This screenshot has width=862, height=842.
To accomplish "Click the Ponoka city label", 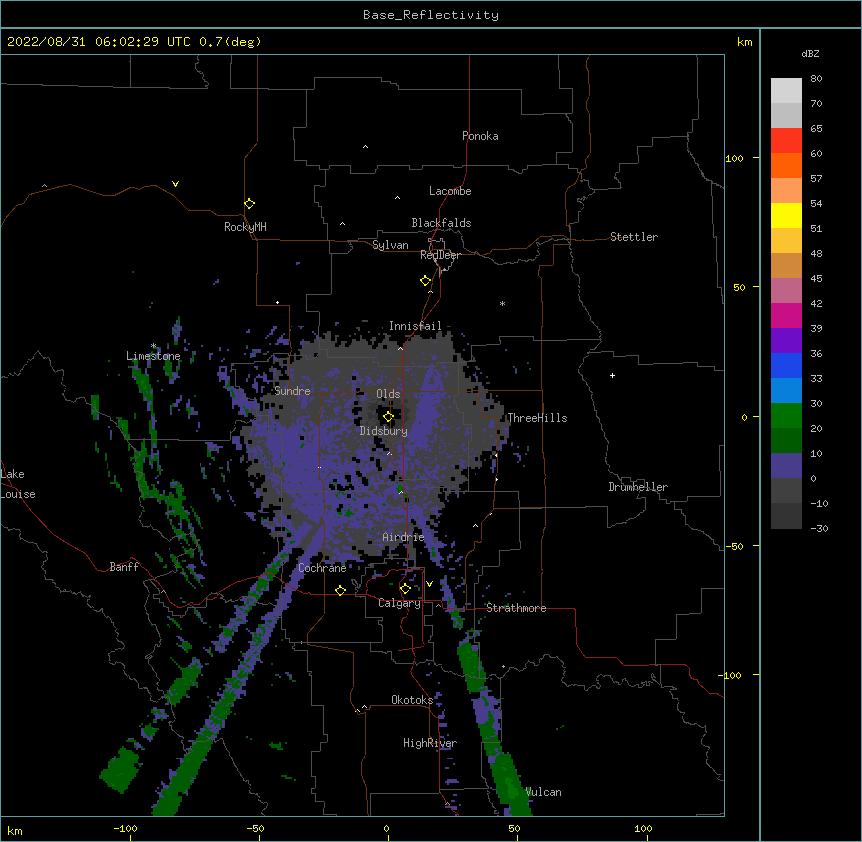I will coord(480,136).
